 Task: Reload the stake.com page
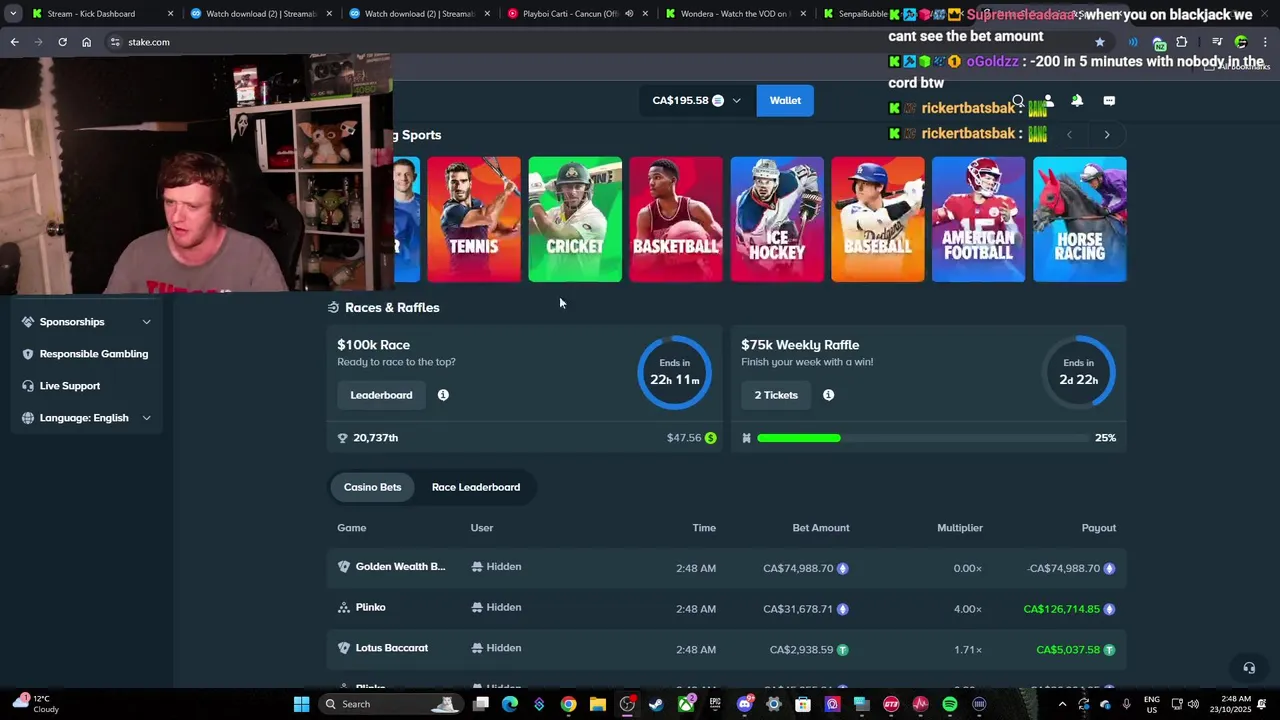[62, 42]
